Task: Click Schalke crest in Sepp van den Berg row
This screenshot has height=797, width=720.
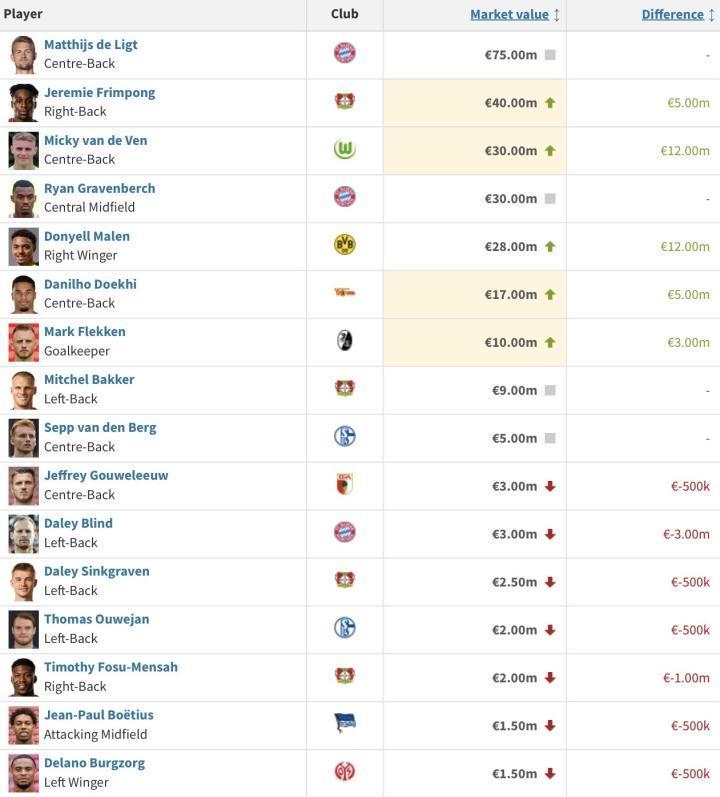Action: pyautogui.click(x=344, y=437)
